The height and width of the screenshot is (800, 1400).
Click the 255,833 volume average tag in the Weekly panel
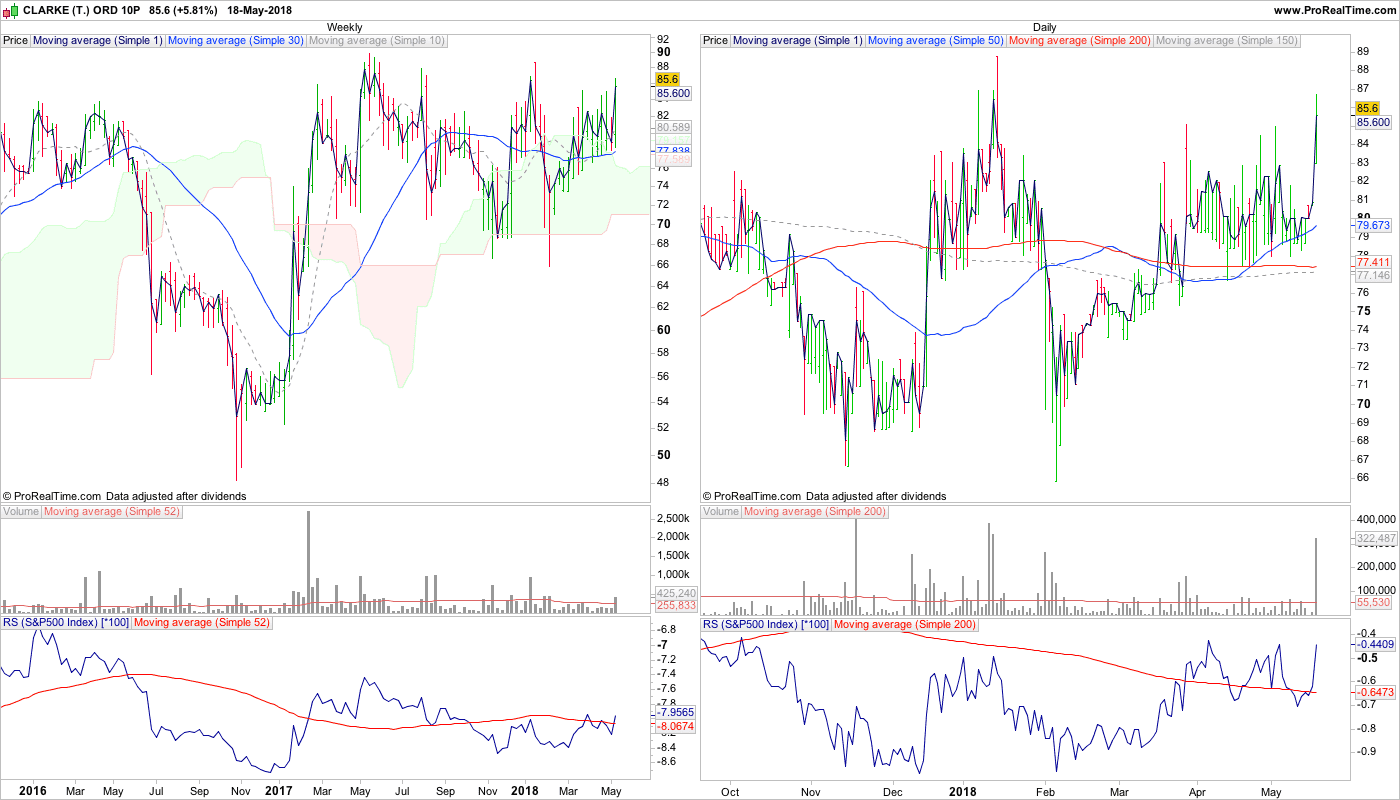point(675,605)
